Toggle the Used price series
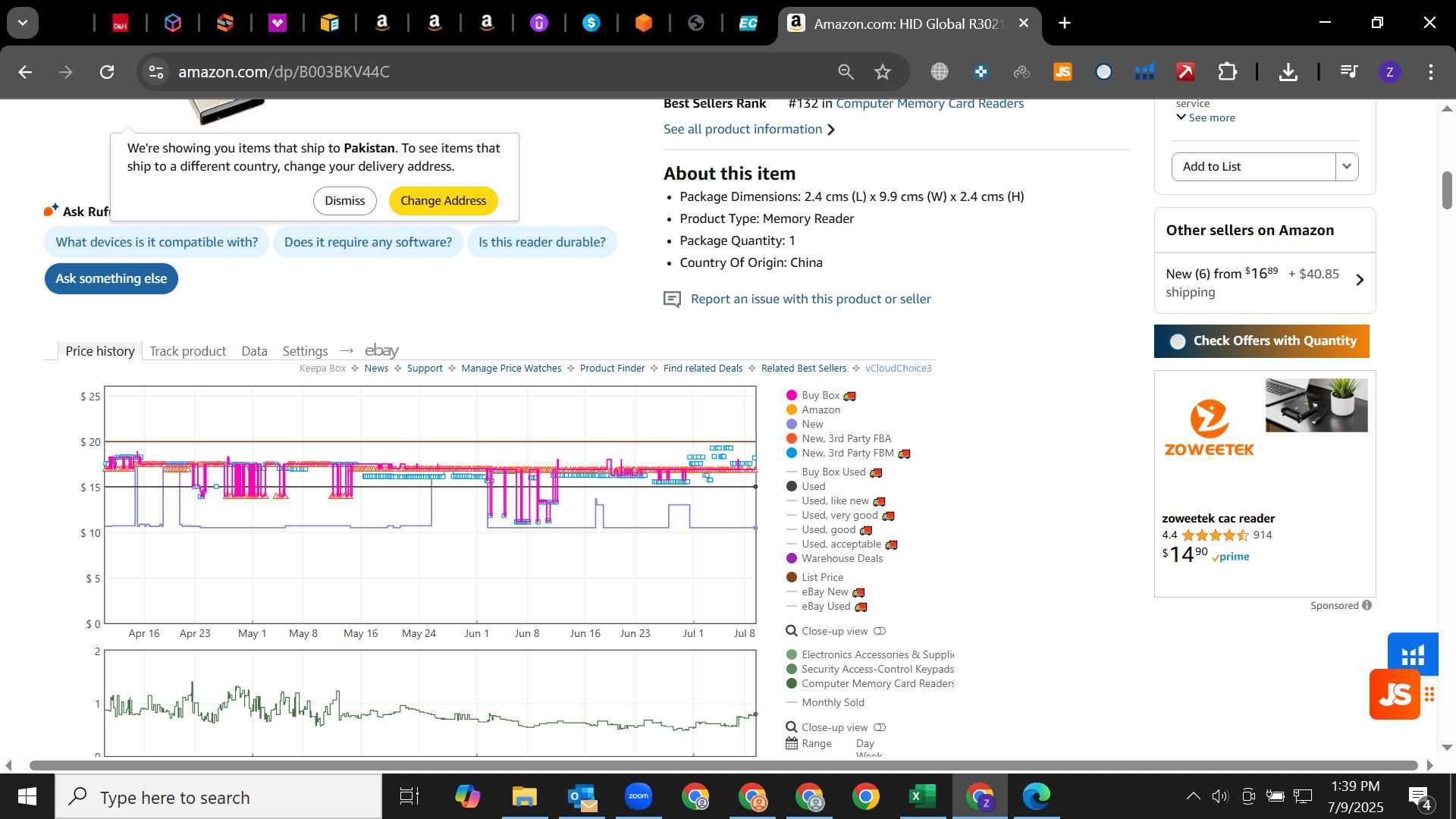Screen dimensions: 1456x819 805,486
